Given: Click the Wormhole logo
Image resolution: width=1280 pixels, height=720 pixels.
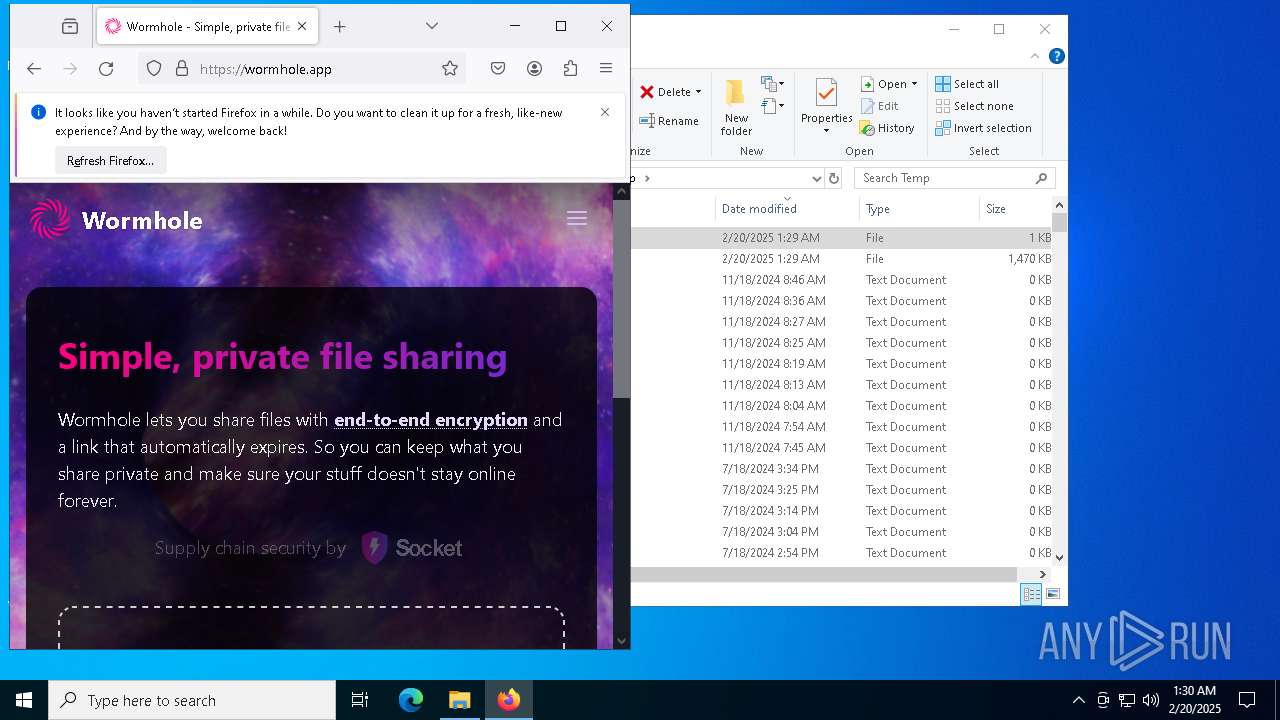Looking at the screenshot, I should pyautogui.click(x=117, y=220).
